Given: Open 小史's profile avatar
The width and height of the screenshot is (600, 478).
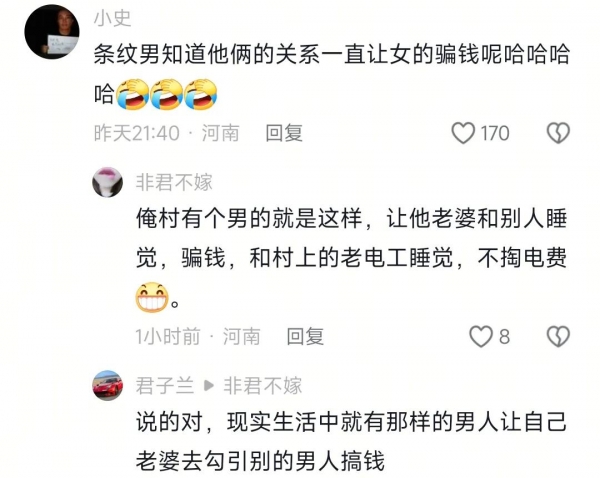Looking at the screenshot, I should pyautogui.click(x=52, y=32).
